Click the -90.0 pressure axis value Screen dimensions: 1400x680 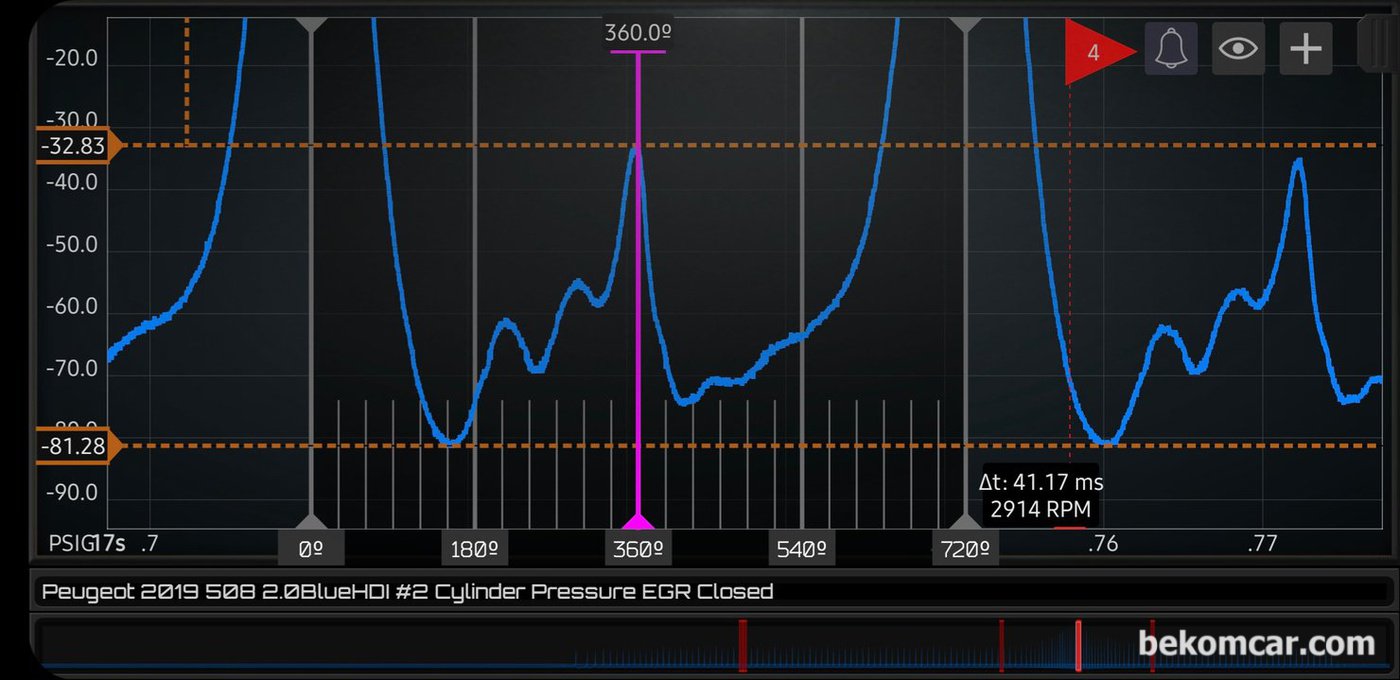pos(72,493)
